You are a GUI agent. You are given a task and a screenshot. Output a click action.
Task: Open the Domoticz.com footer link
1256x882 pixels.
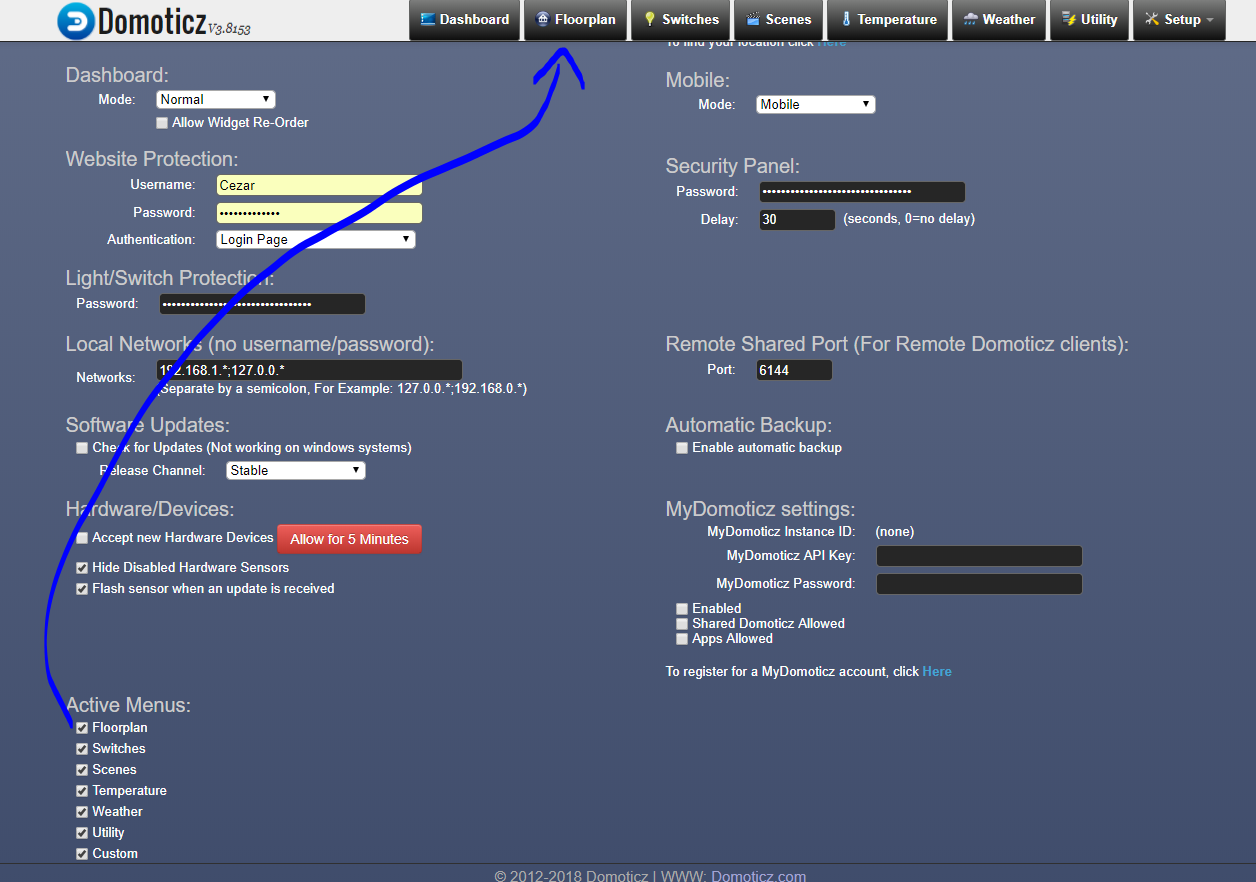pos(758,876)
